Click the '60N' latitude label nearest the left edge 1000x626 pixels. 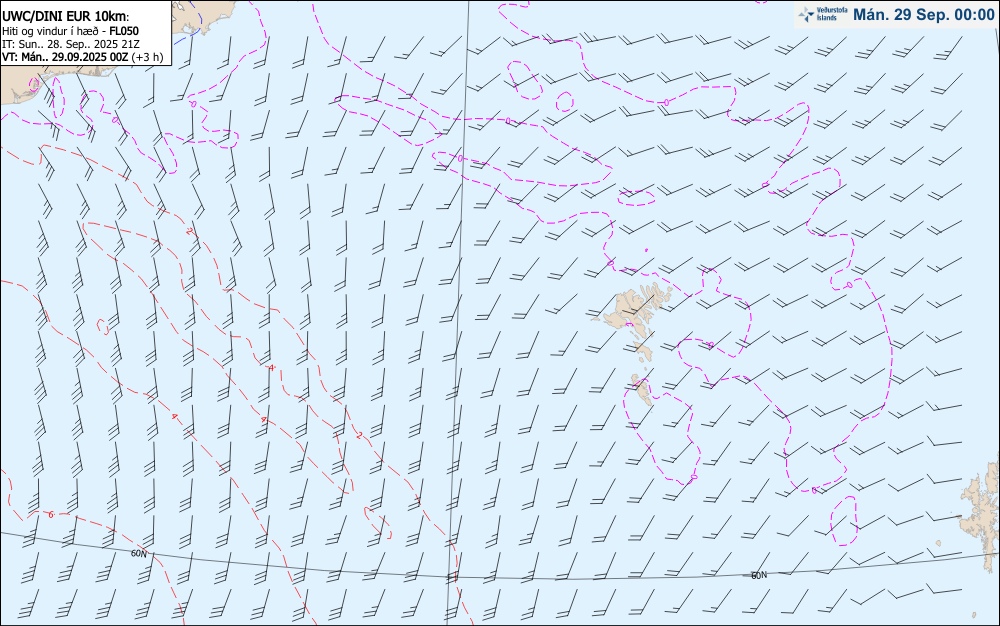coord(138,553)
